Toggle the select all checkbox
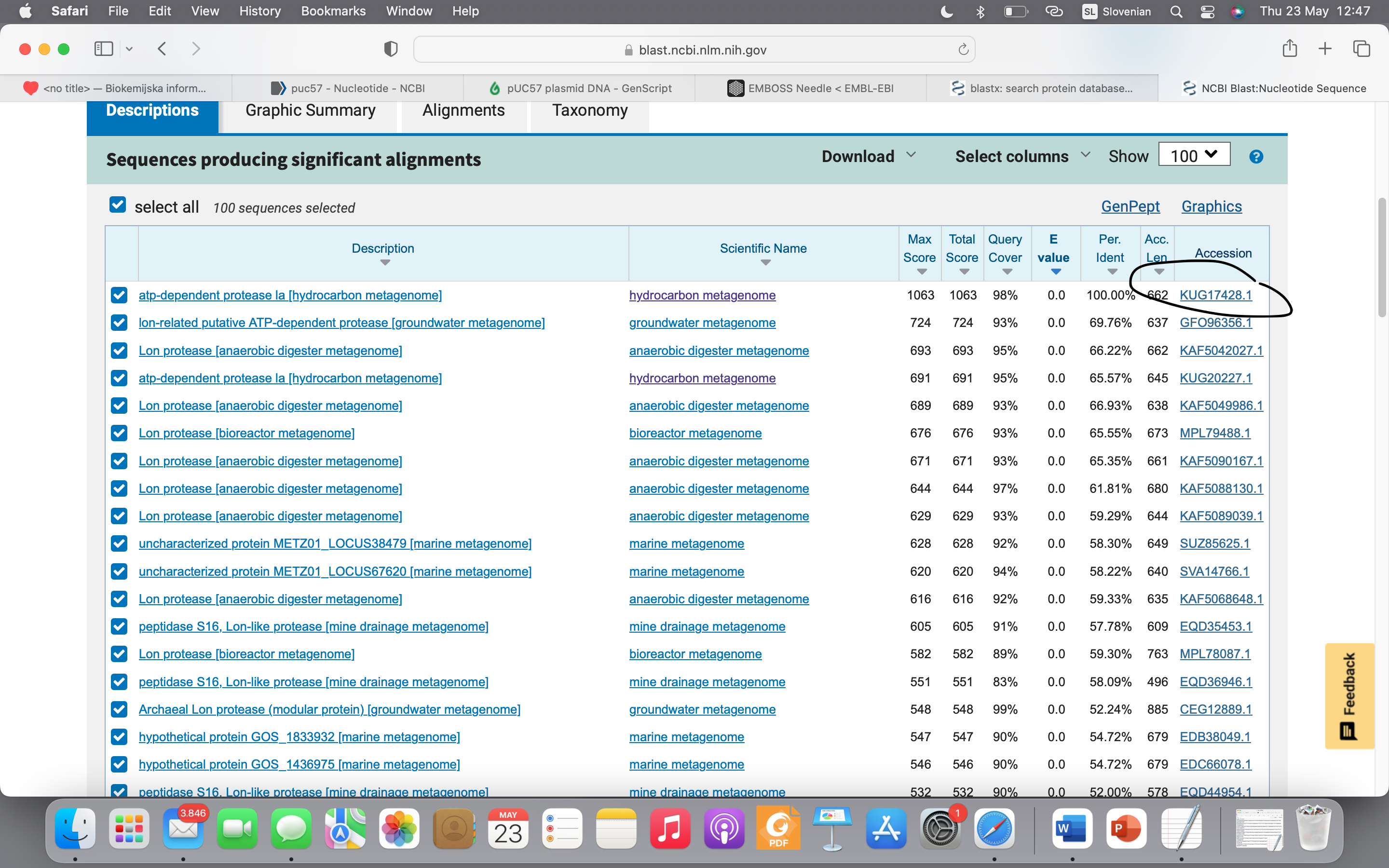This screenshot has width=1389, height=868. point(118,205)
